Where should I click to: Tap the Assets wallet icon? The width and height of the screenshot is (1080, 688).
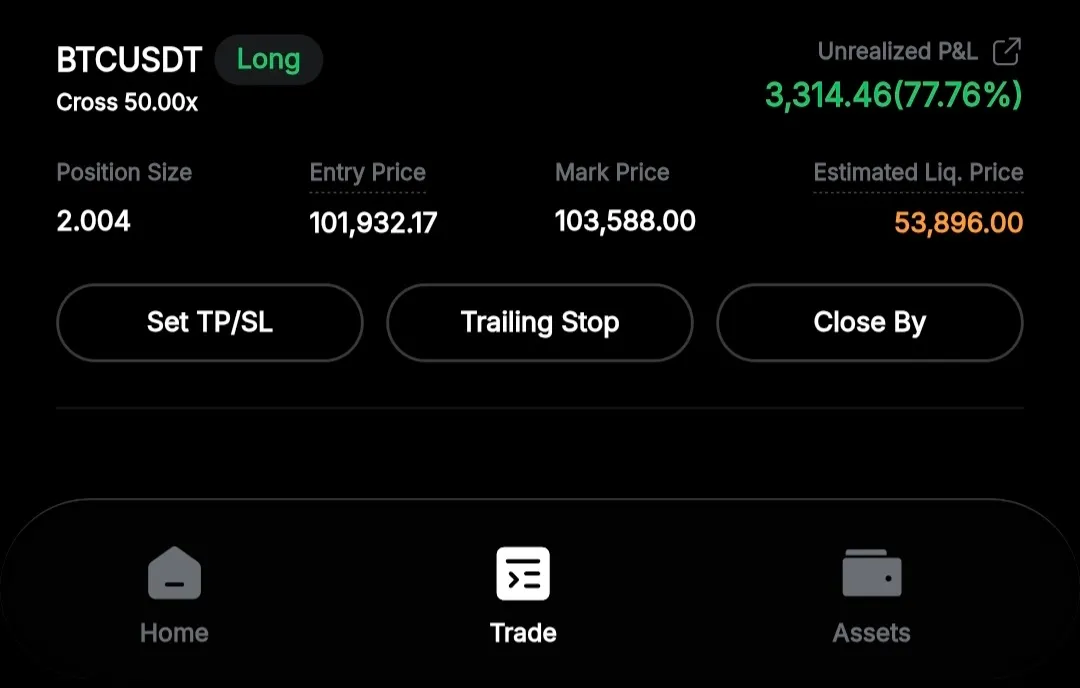pos(871,574)
